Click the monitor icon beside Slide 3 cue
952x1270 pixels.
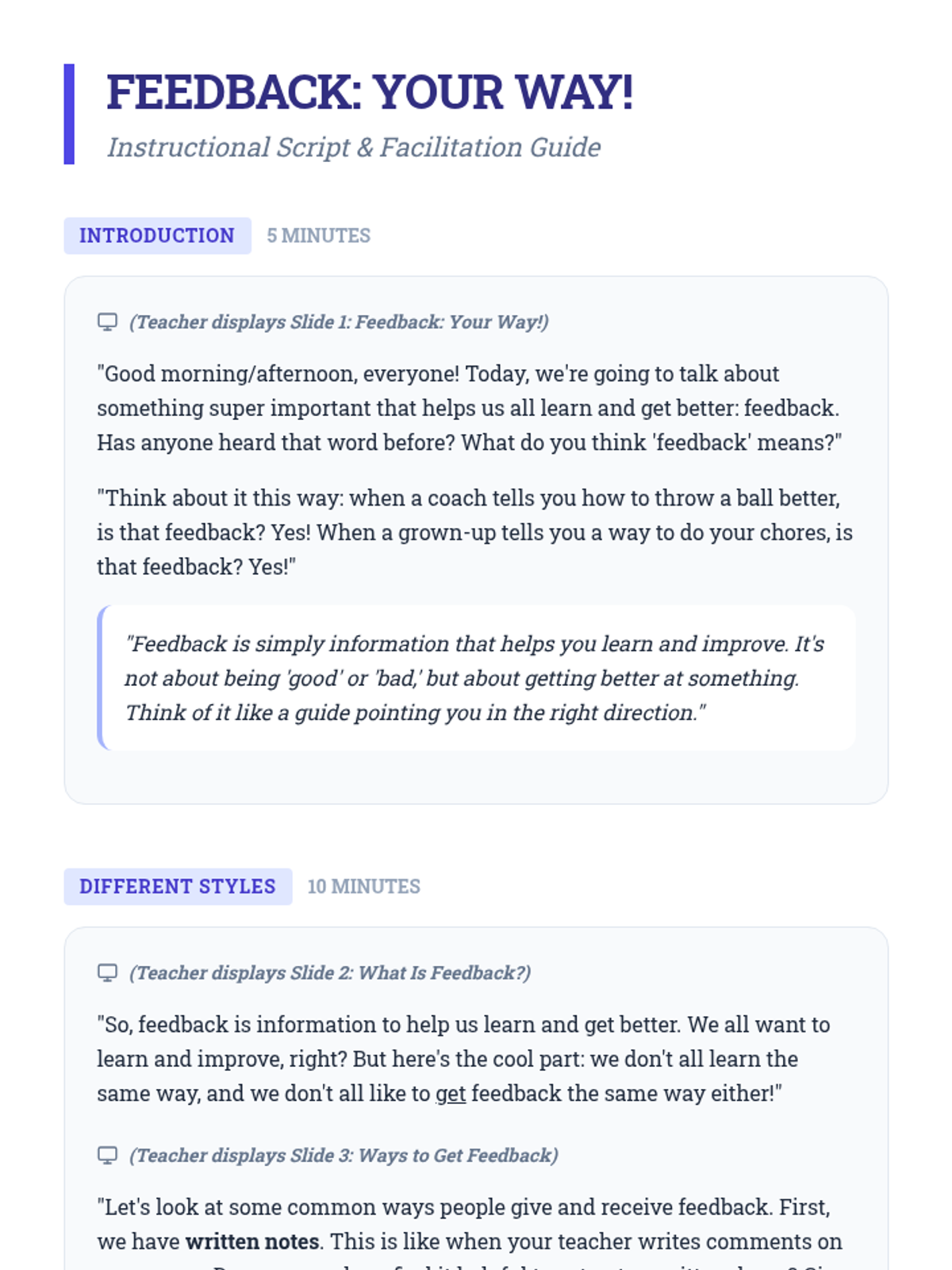[107, 1155]
